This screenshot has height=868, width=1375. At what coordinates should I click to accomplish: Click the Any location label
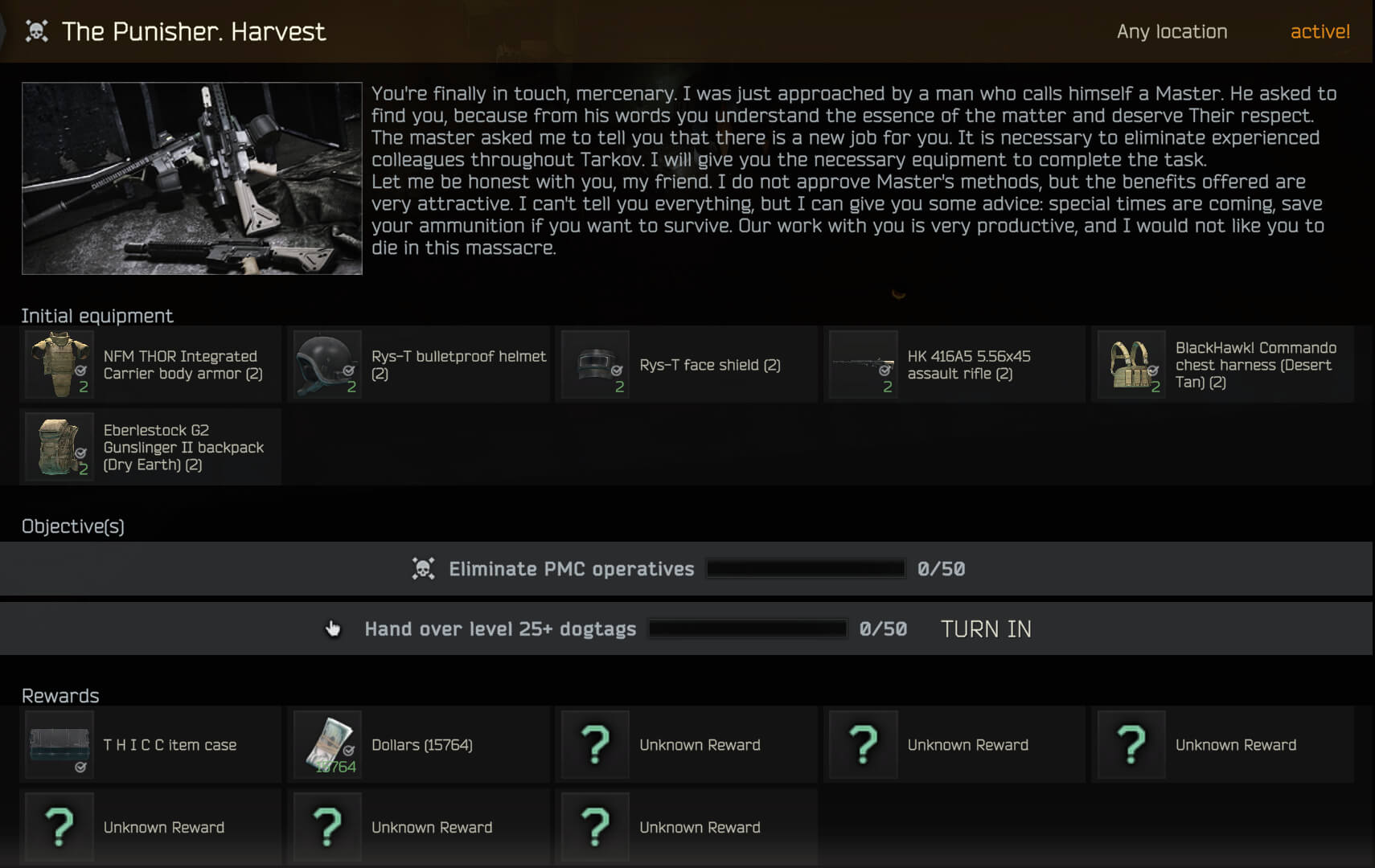pos(1172,31)
